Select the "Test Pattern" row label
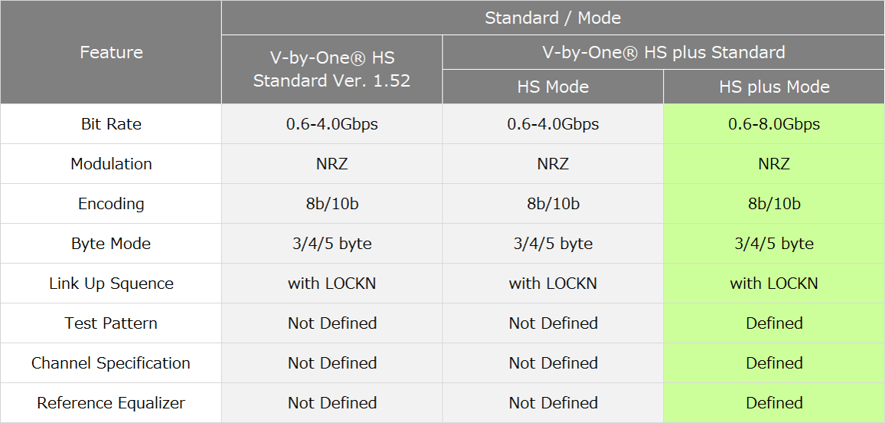This screenshot has width=885, height=423. [x=111, y=323]
